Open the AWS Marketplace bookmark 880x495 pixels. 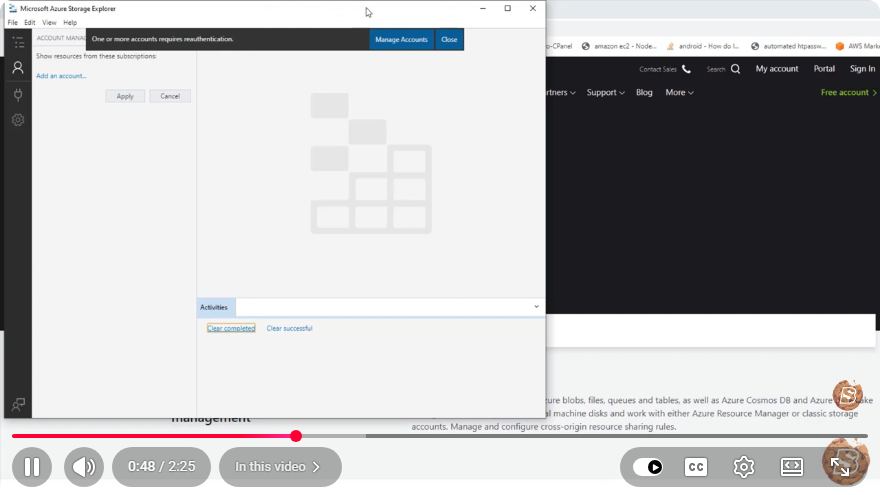[858, 46]
